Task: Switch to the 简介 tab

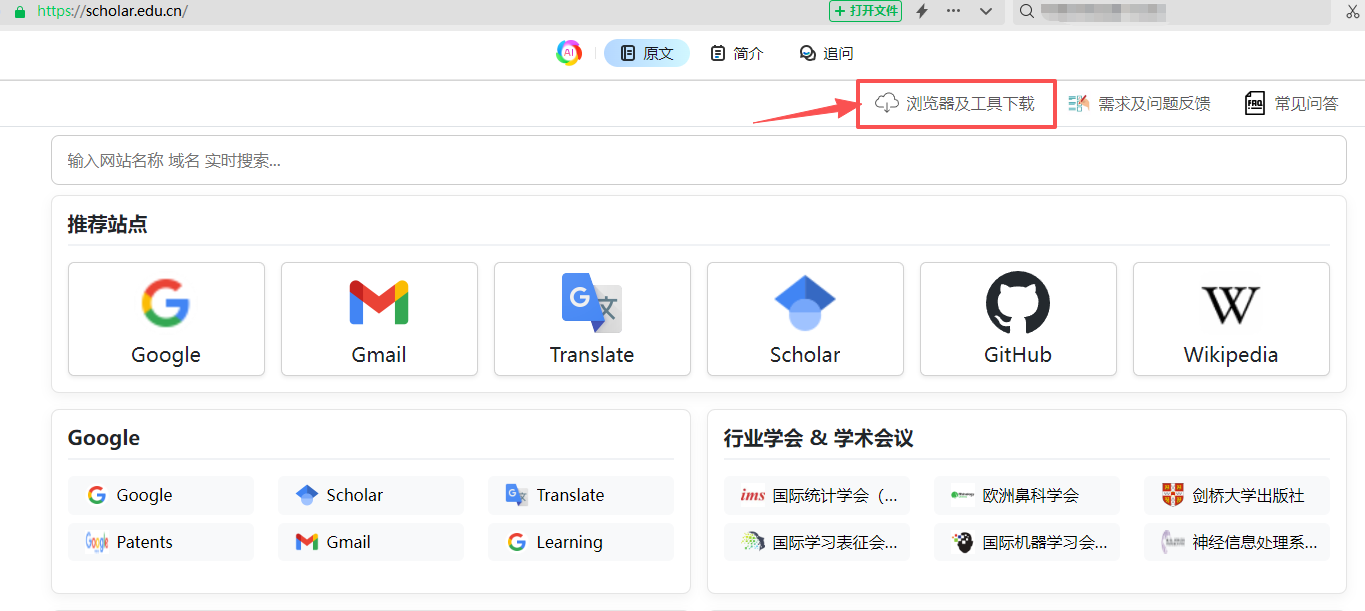Action: [x=737, y=53]
